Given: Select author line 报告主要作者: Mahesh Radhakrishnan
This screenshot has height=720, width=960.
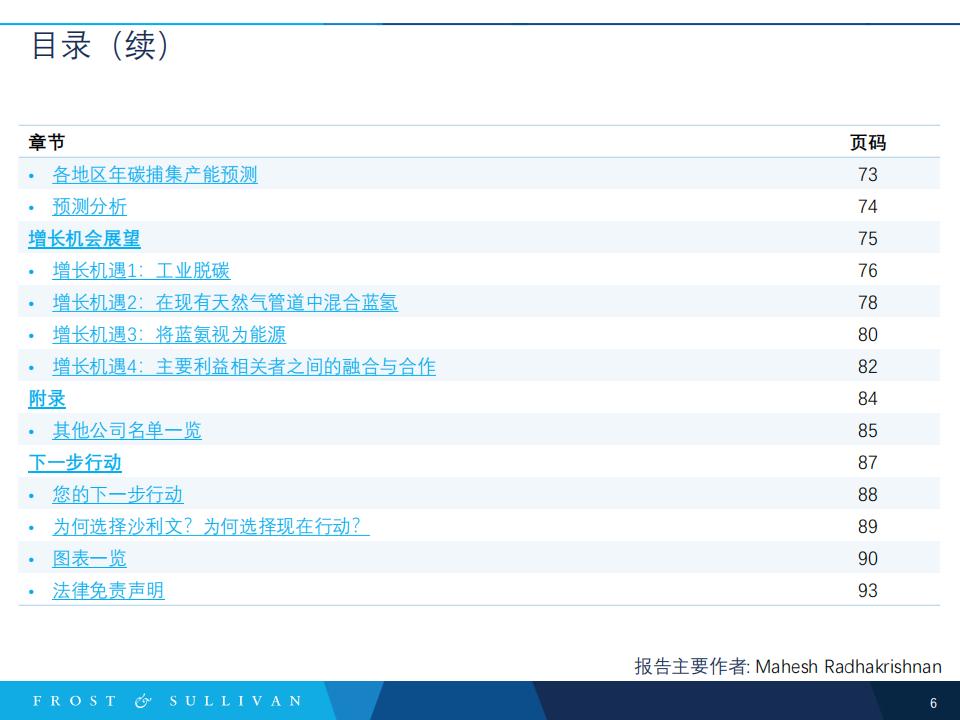Looking at the screenshot, I should click(x=788, y=666).
